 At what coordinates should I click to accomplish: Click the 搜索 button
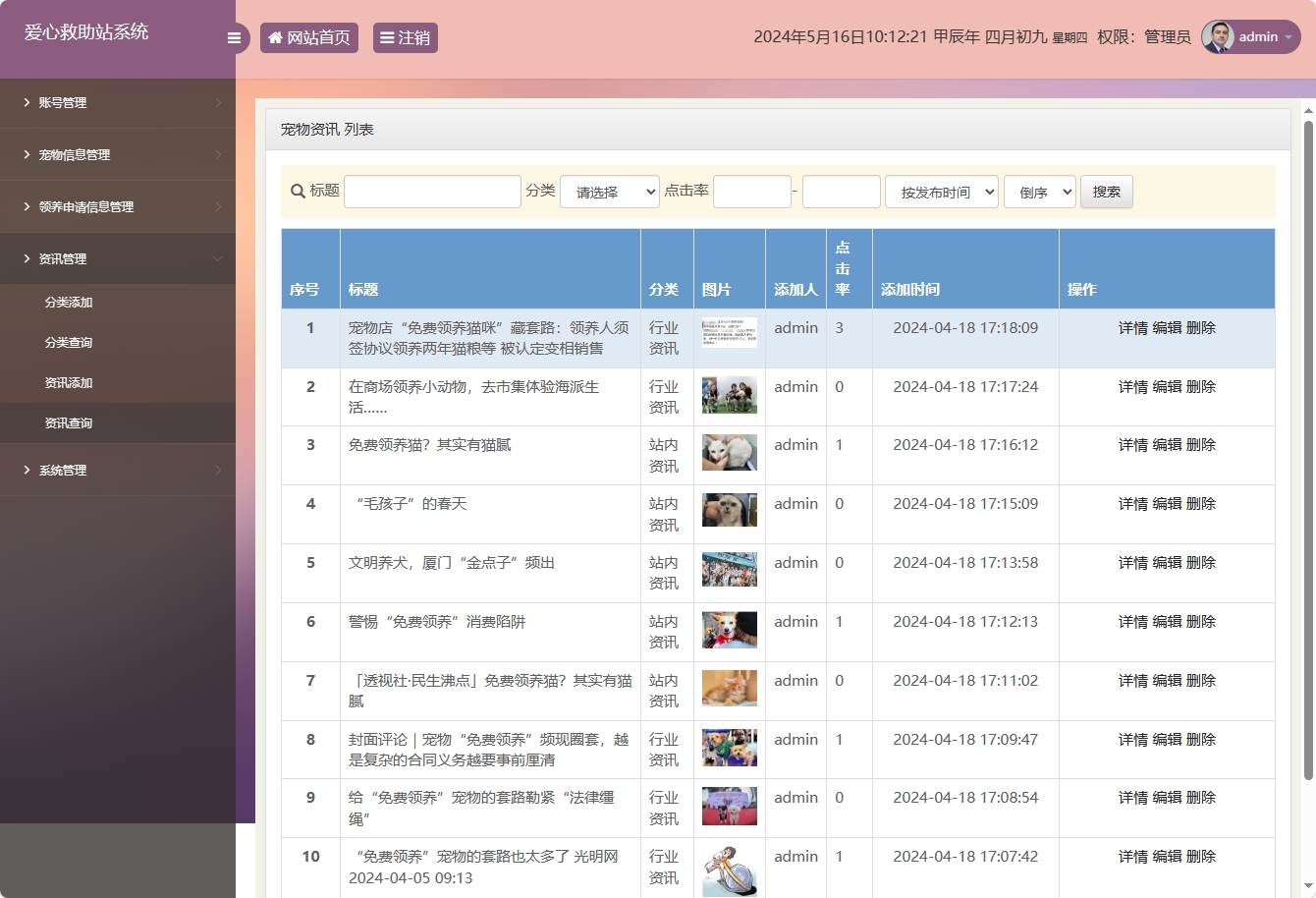pos(1106,192)
